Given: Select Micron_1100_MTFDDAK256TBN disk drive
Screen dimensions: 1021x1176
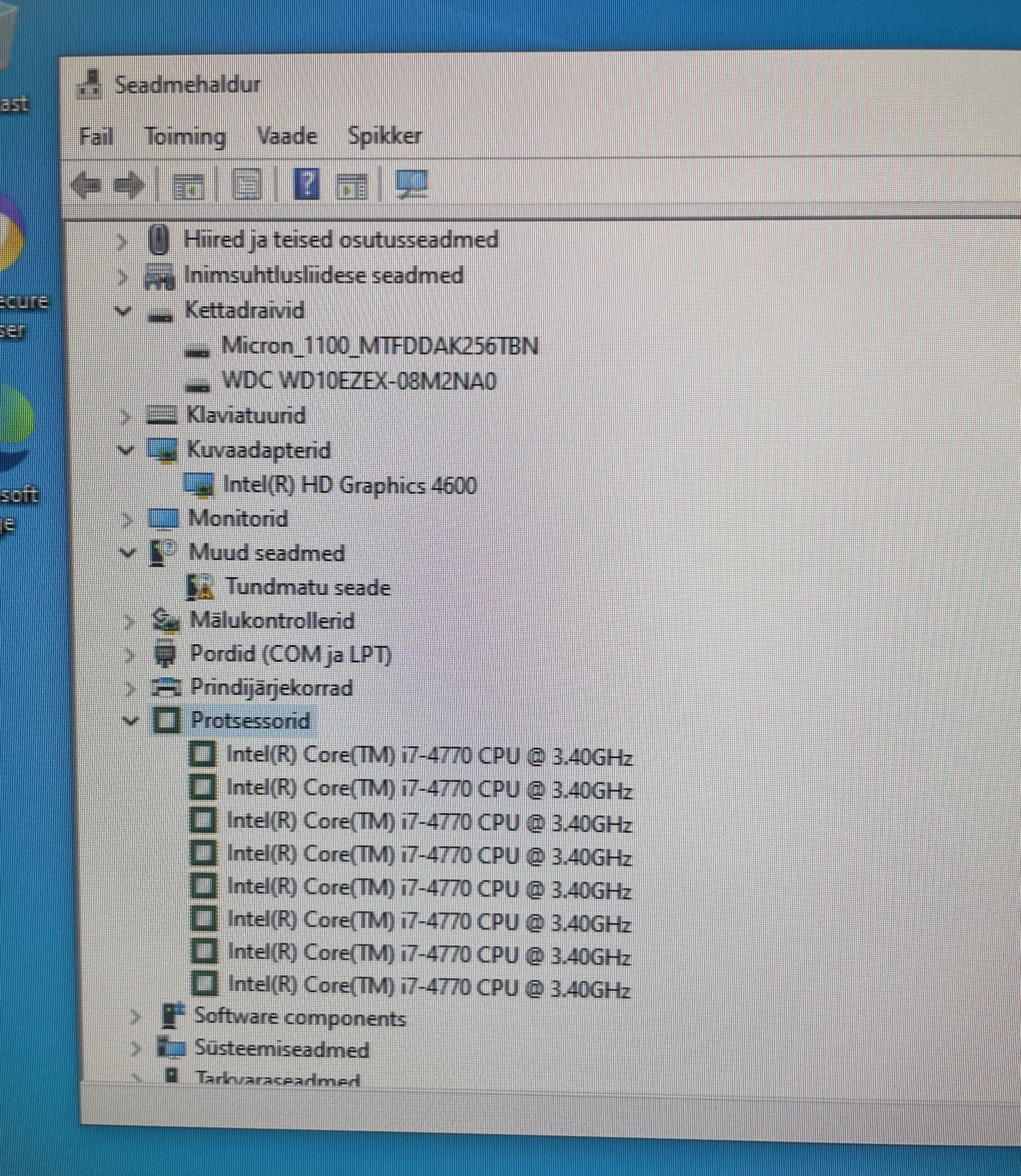Looking at the screenshot, I should point(380,346).
